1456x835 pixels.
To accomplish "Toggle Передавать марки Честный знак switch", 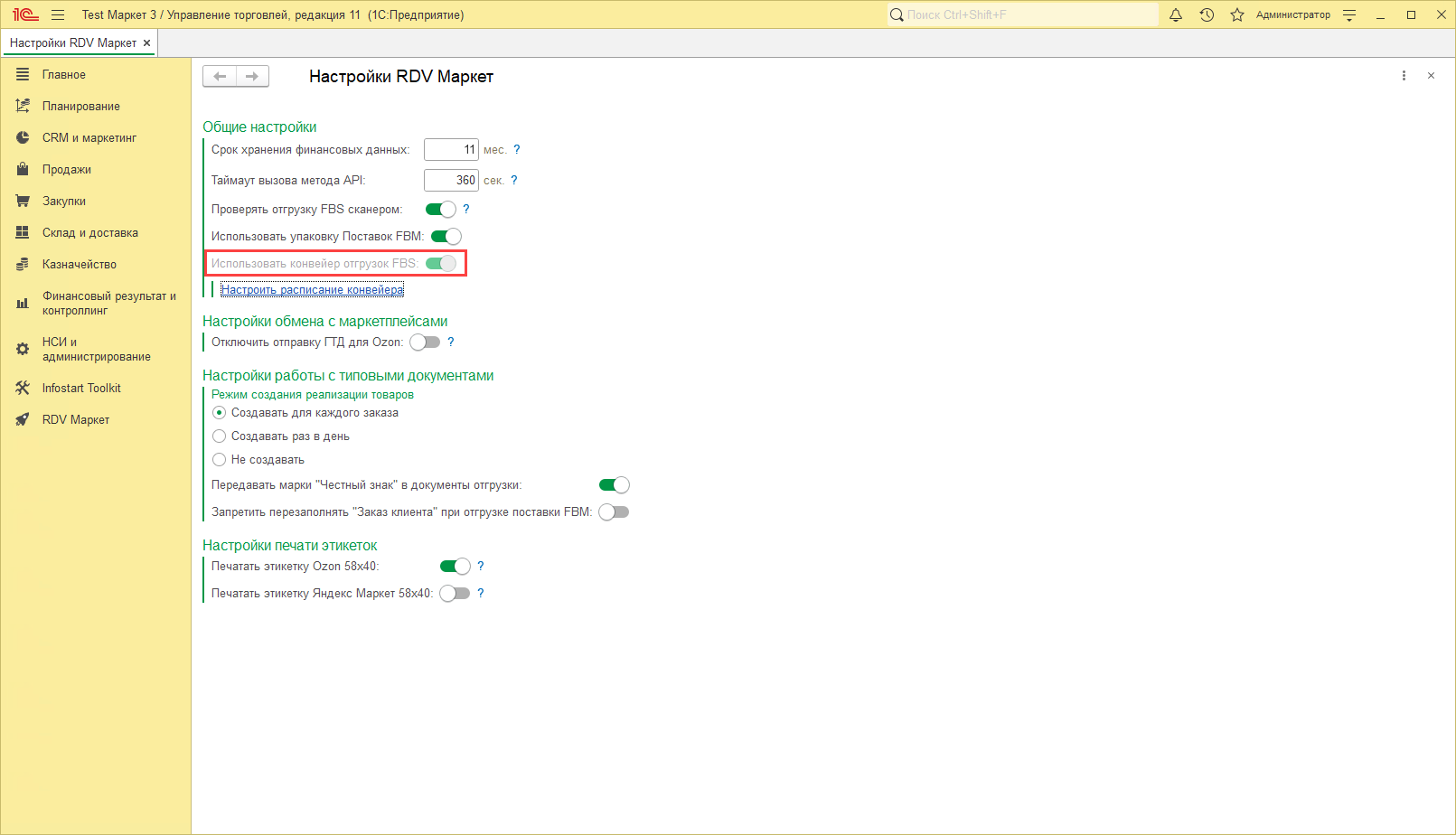I will (x=615, y=485).
